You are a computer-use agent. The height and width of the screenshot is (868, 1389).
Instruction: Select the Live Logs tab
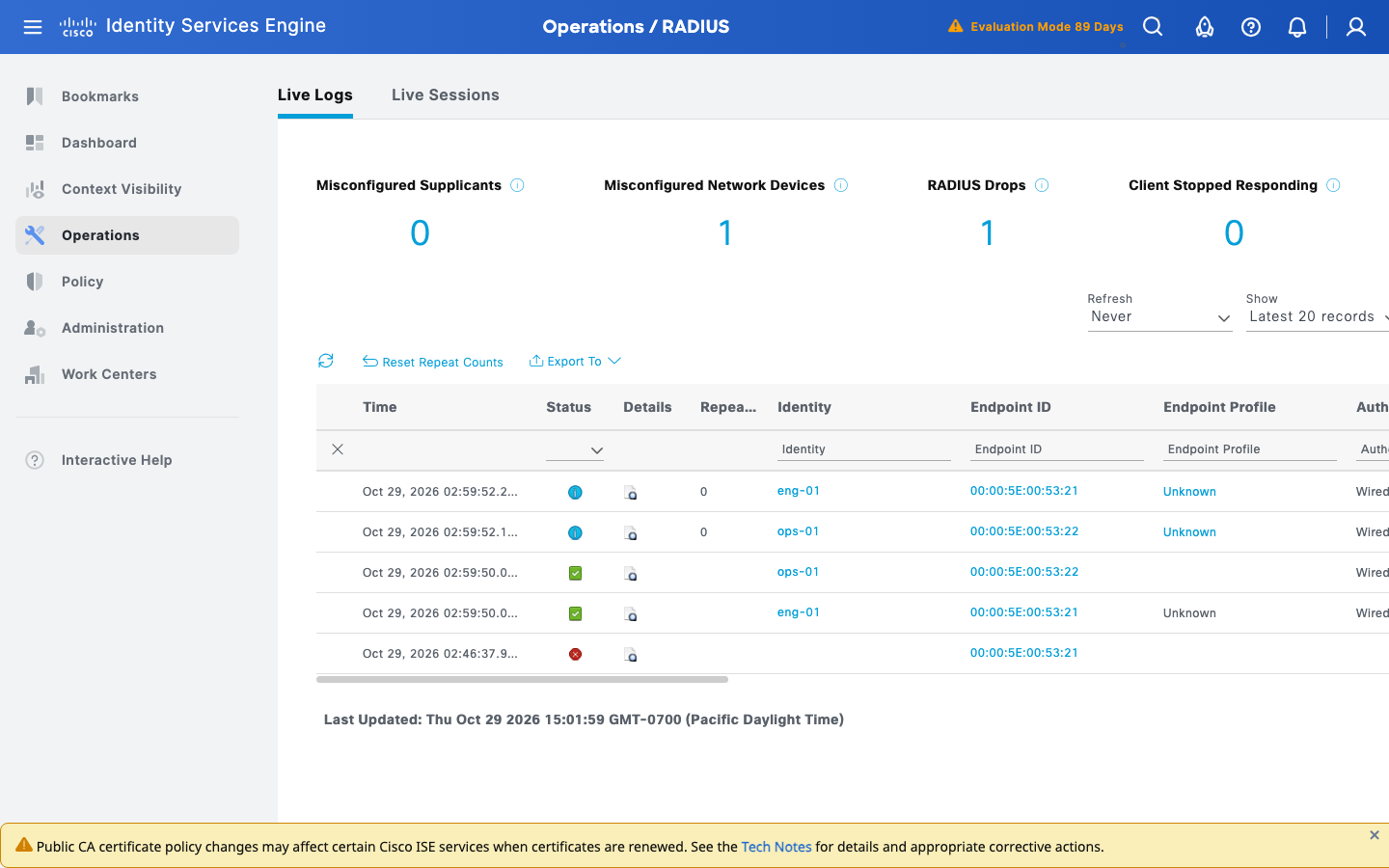coord(315,95)
